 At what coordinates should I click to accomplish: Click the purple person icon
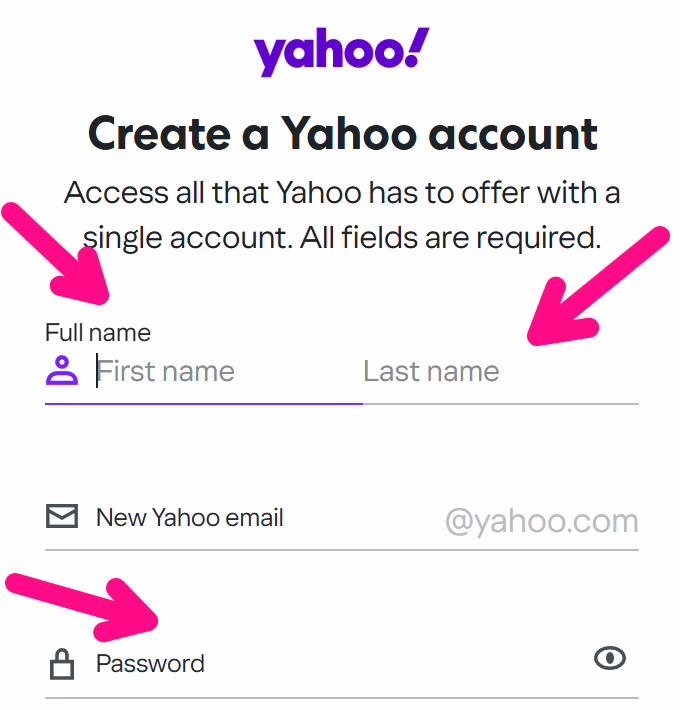tap(62, 371)
